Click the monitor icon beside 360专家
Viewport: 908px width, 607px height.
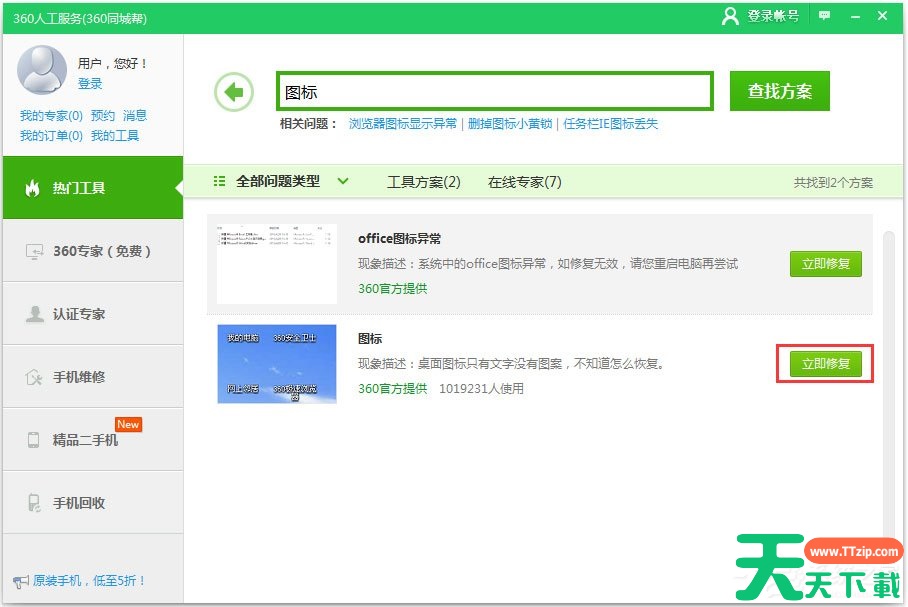(x=33, y=251)
